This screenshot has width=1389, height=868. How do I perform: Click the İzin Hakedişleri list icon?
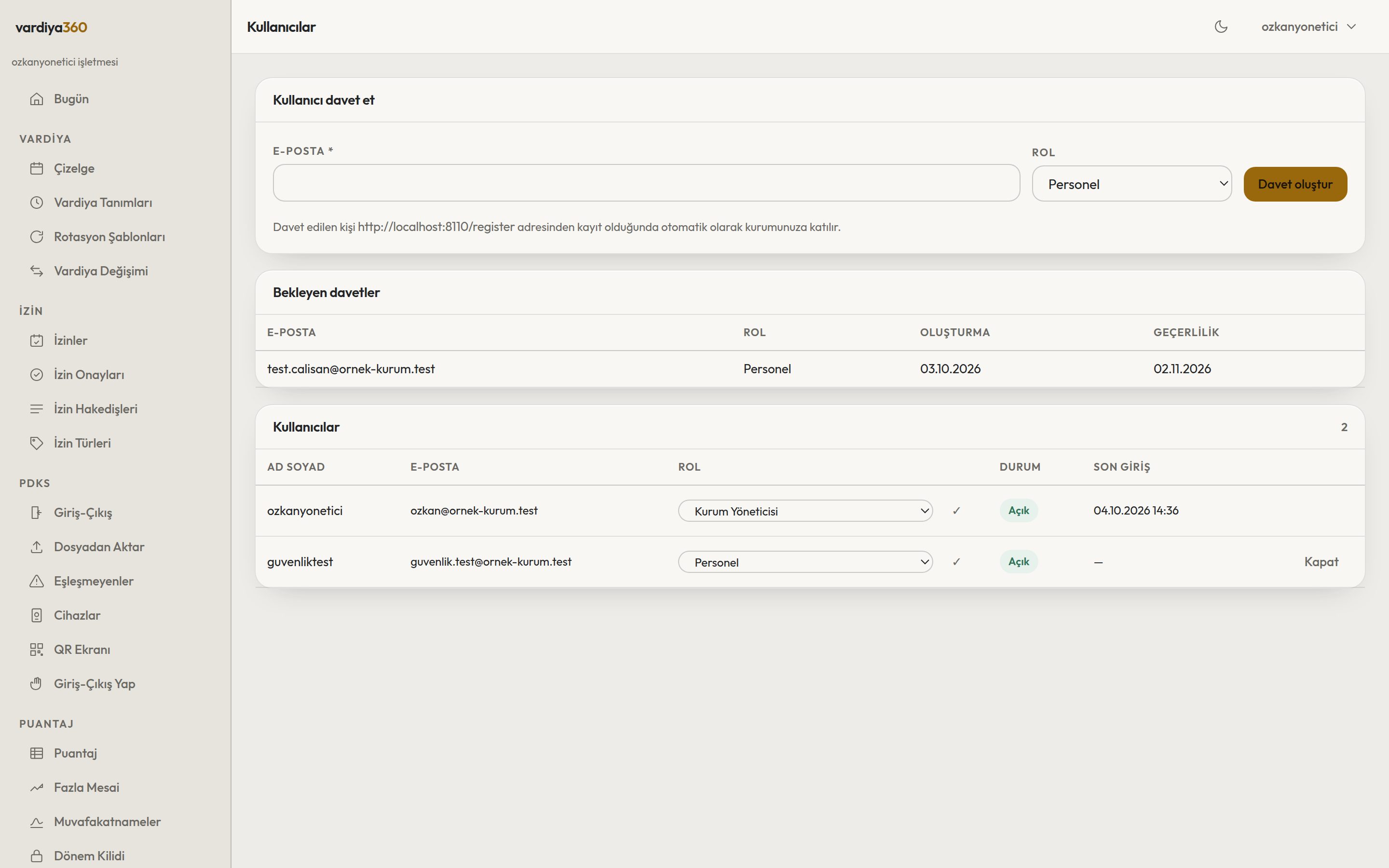pos(37,409)
